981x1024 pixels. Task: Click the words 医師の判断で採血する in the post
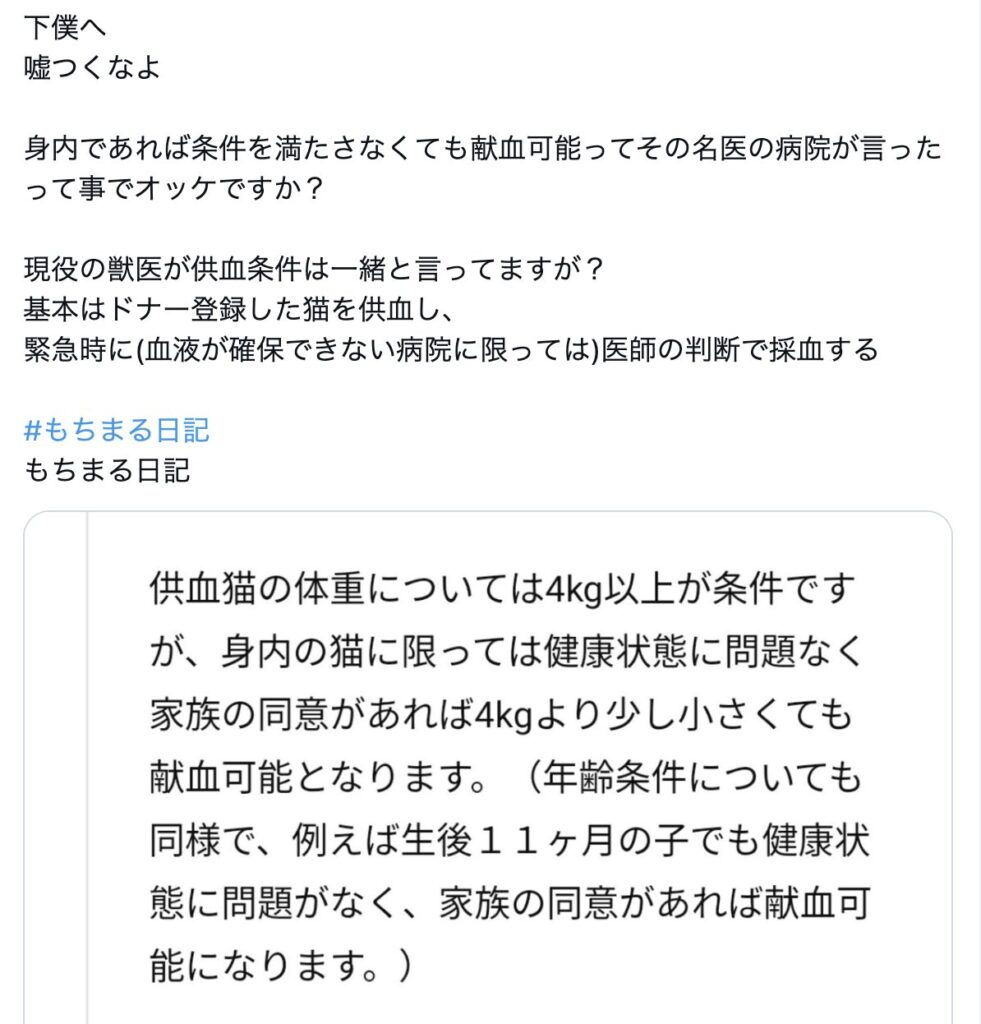tap(739, 349)
